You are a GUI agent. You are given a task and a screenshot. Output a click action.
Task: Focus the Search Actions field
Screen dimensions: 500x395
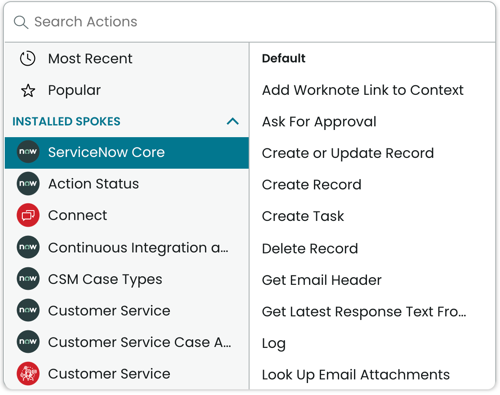coord(250,22)
